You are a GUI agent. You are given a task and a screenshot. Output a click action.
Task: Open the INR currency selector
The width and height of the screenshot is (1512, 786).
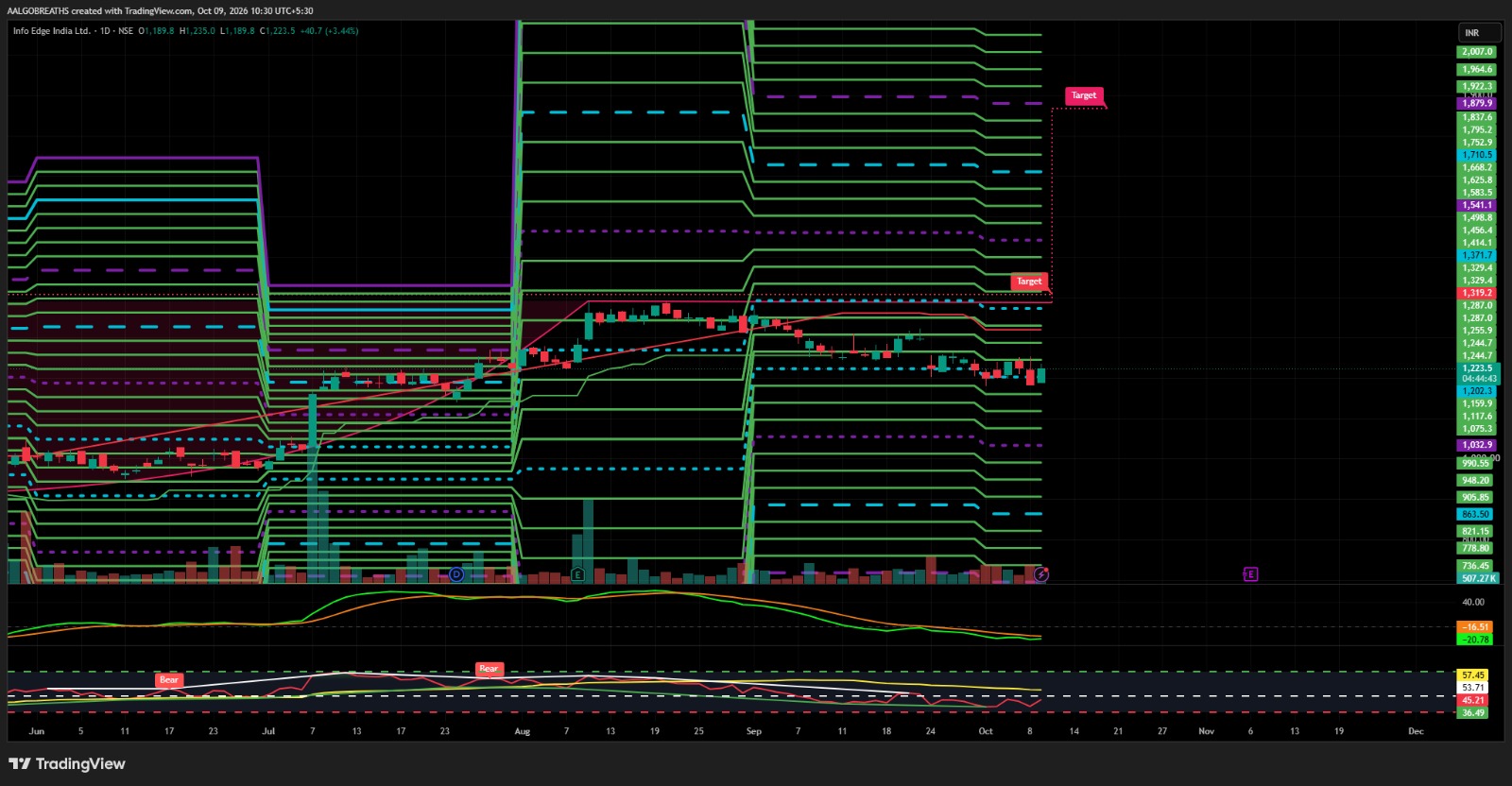tap(1479, 32)
